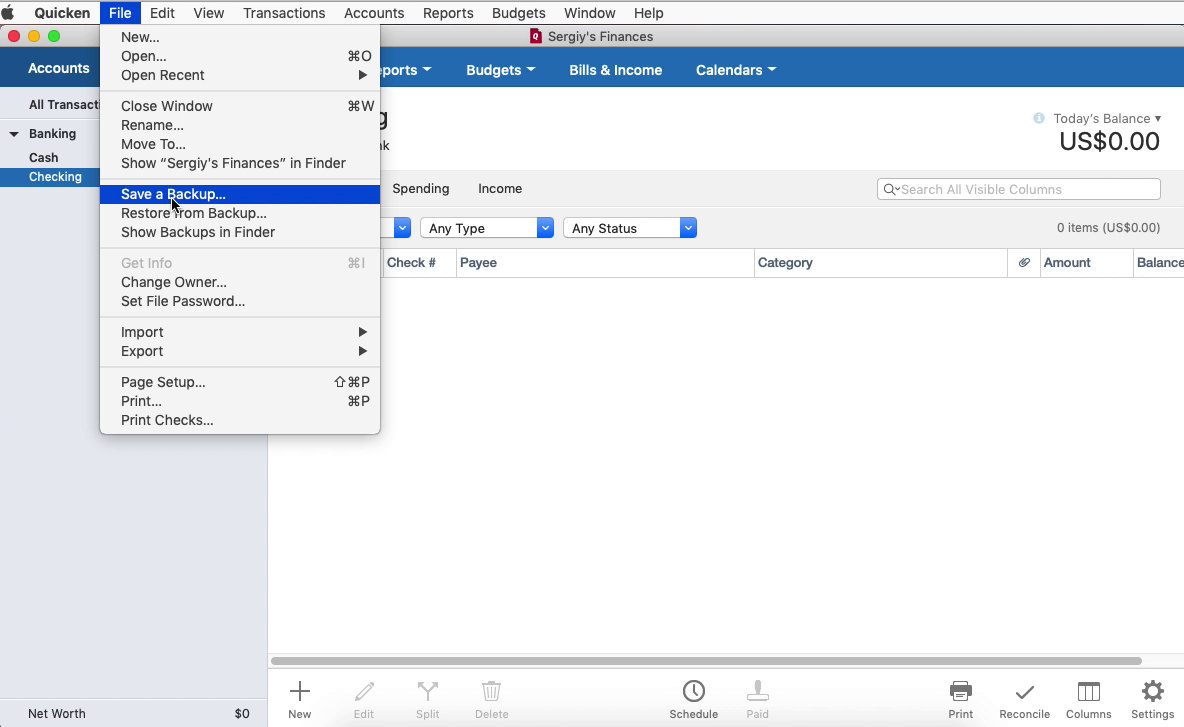Expand the Import submenu
This screenshot has height=727, width=1184.
click(x=240, y=332)
